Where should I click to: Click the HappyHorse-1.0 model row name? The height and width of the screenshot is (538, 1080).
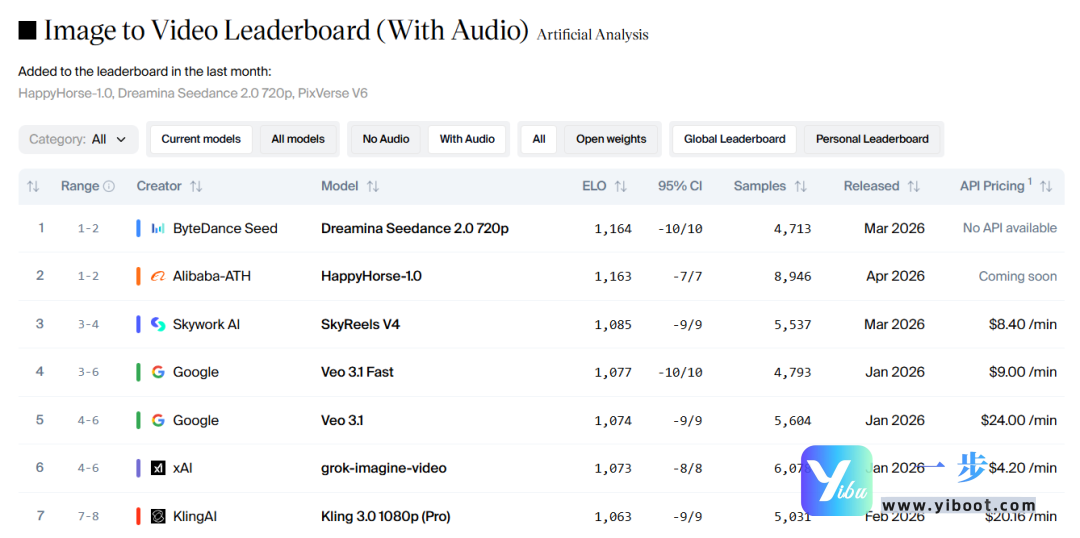(371, 277)
